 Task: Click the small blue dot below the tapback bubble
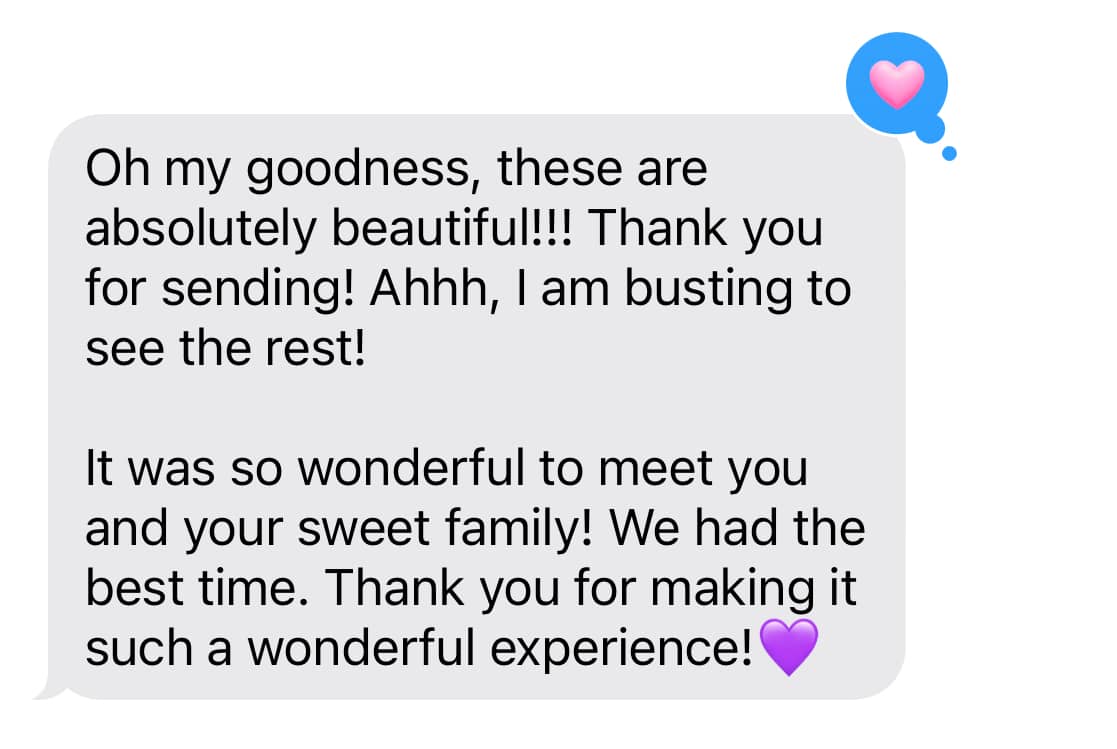tap(949, 154)
